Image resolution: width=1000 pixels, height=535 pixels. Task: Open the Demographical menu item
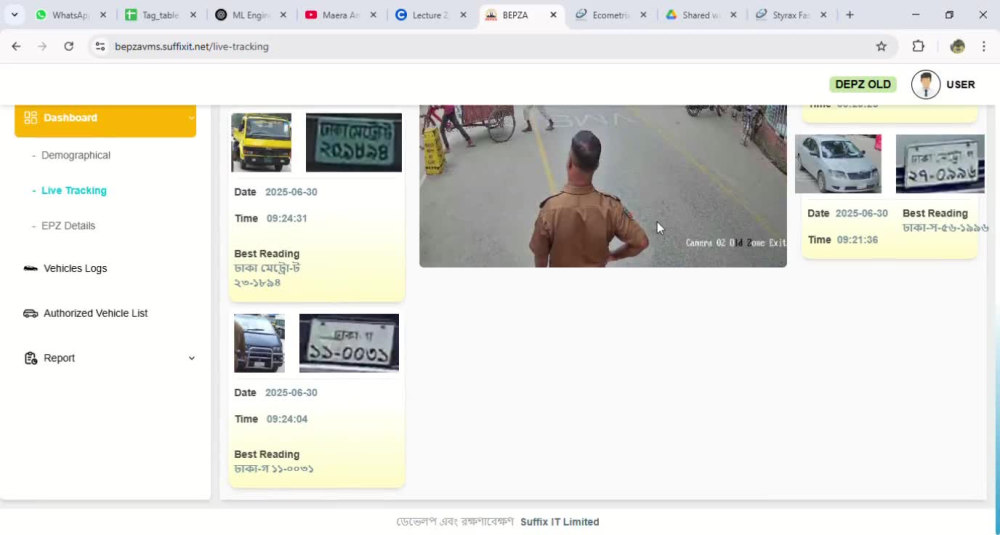click(76, 155)
